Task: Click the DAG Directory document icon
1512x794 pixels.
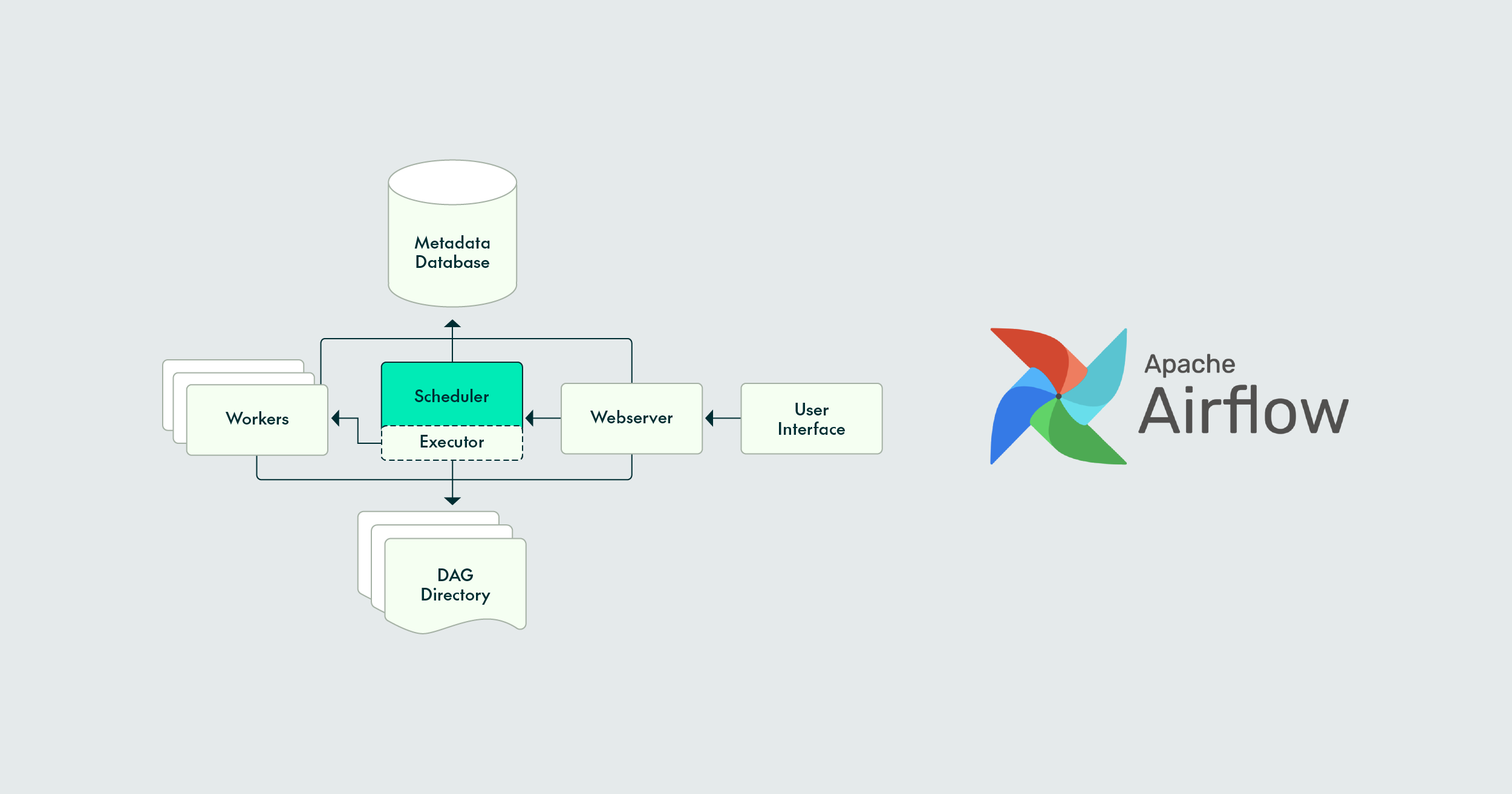Action: pyautogui.click(x=455, y=584)
